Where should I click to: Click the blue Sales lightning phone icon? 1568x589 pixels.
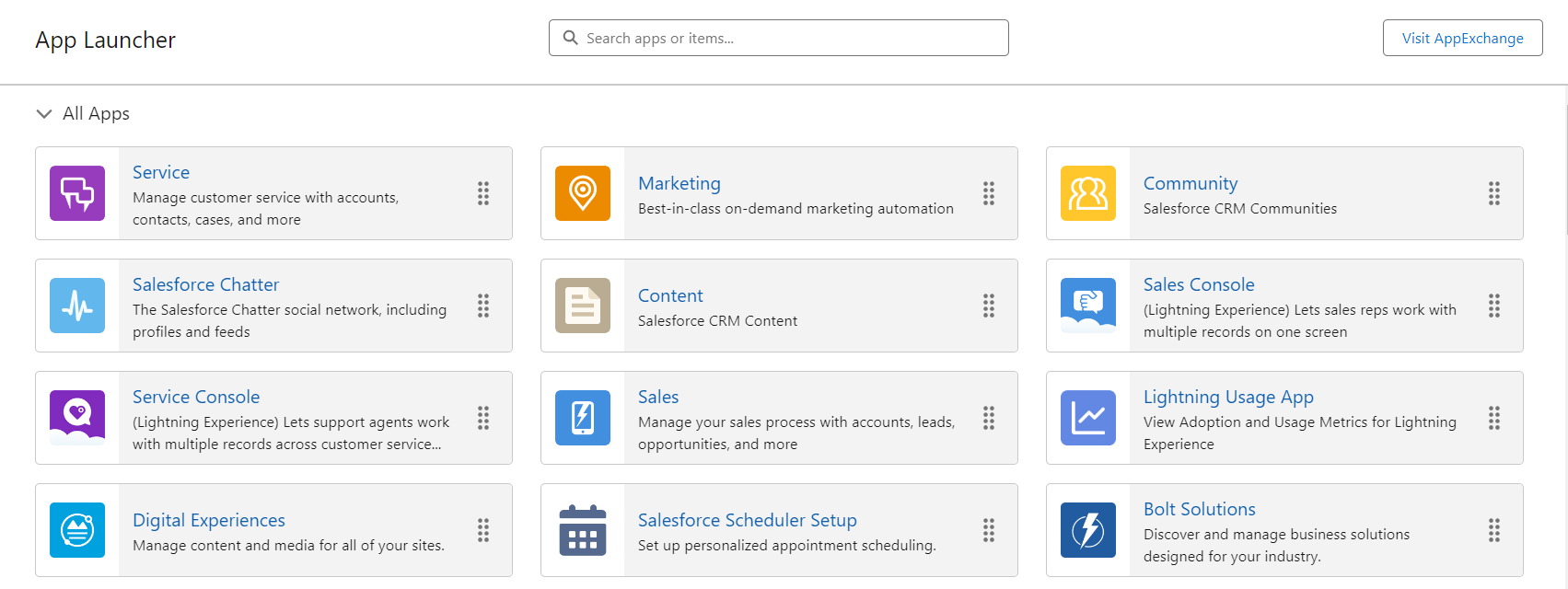point(583,418)
